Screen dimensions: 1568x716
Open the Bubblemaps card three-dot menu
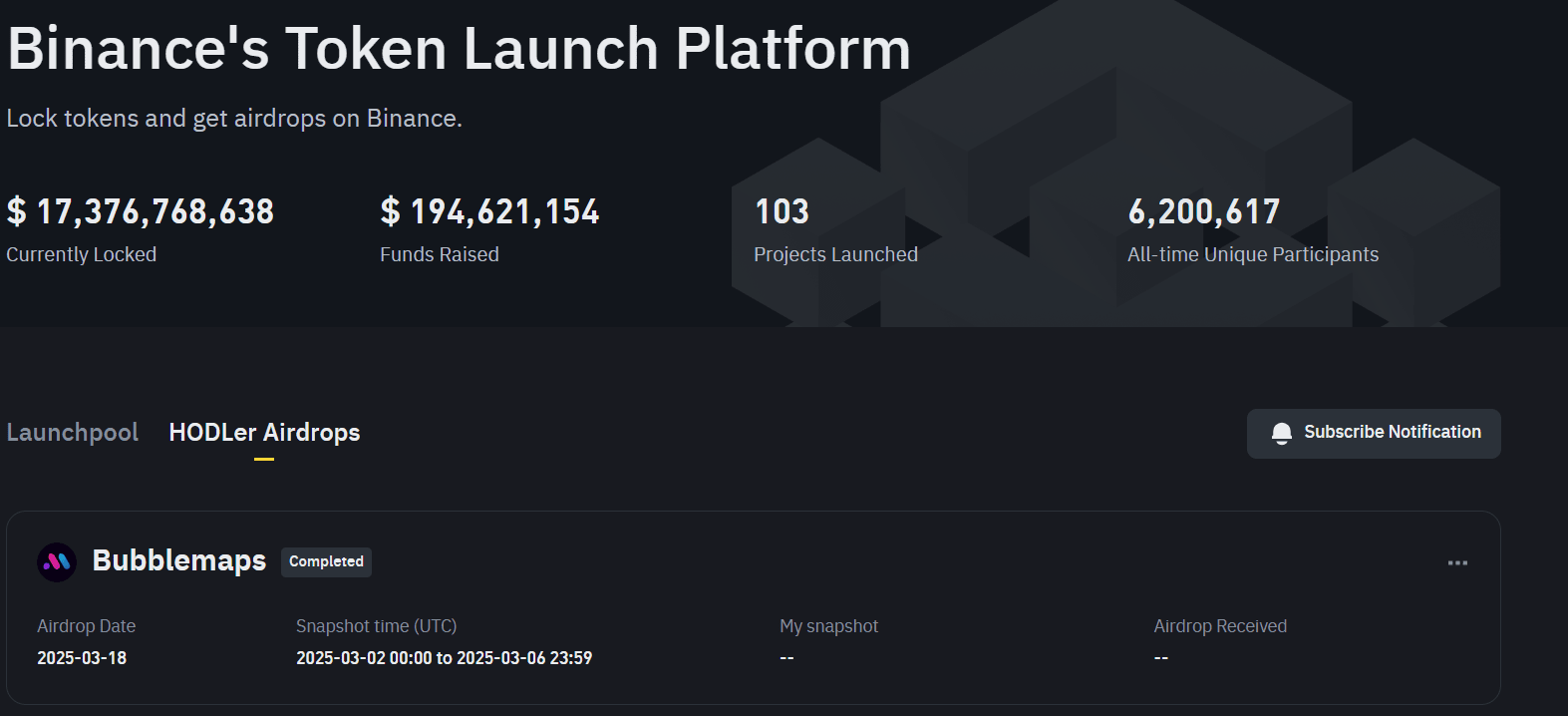1457,562
